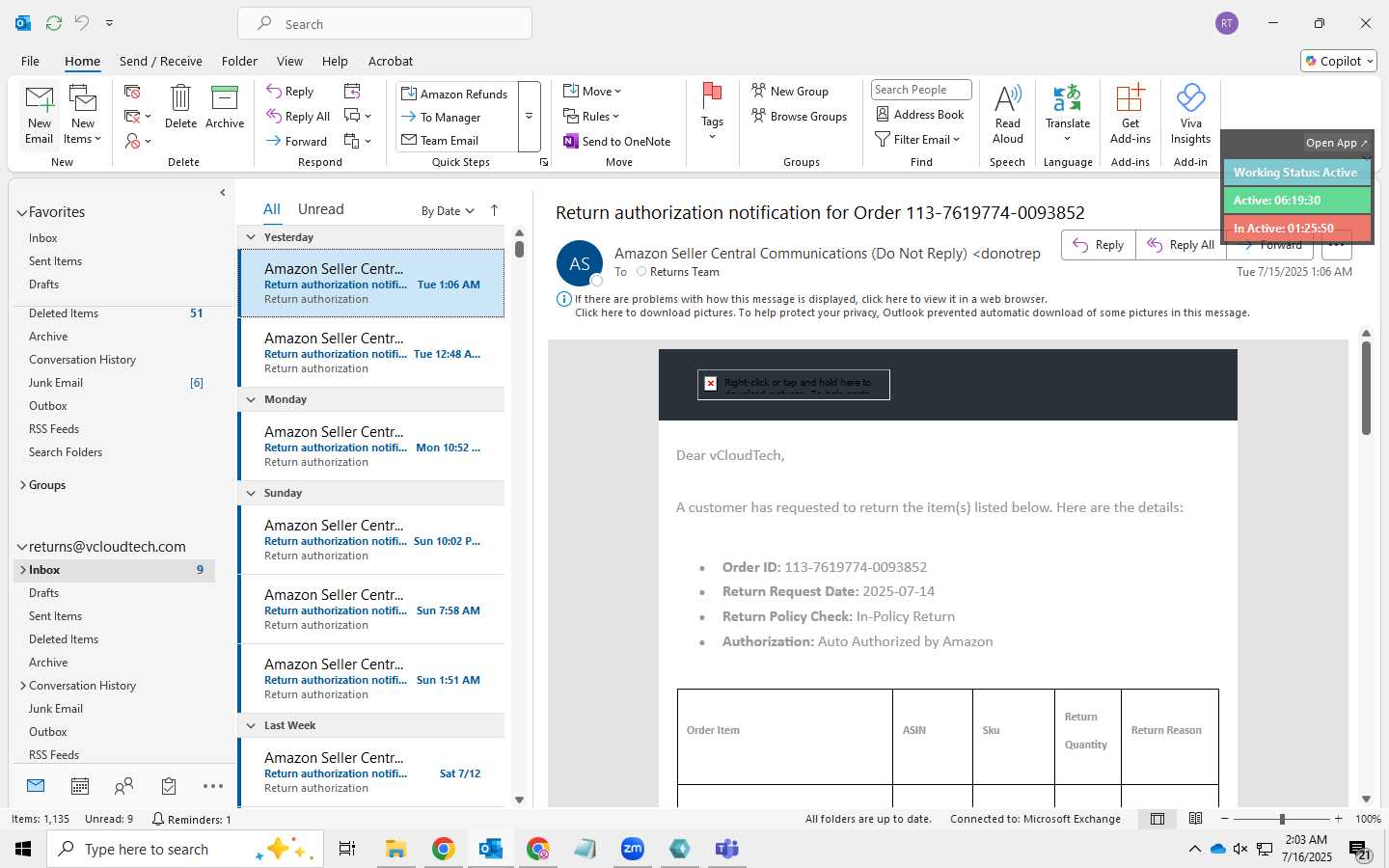Open the By Date sort dropdown
Viewport: 1389px width, 868px height.
pyautogui.click(x=448, y=210)
